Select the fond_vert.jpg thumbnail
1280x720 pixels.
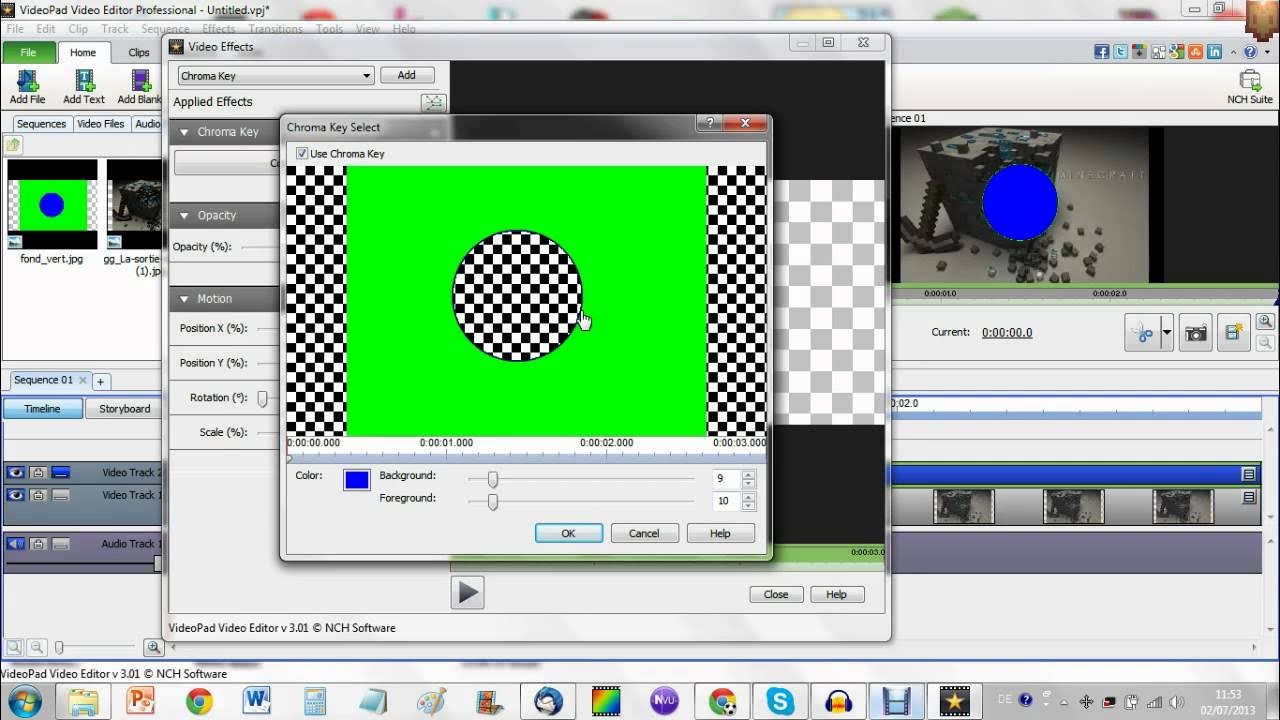point(52,205)
